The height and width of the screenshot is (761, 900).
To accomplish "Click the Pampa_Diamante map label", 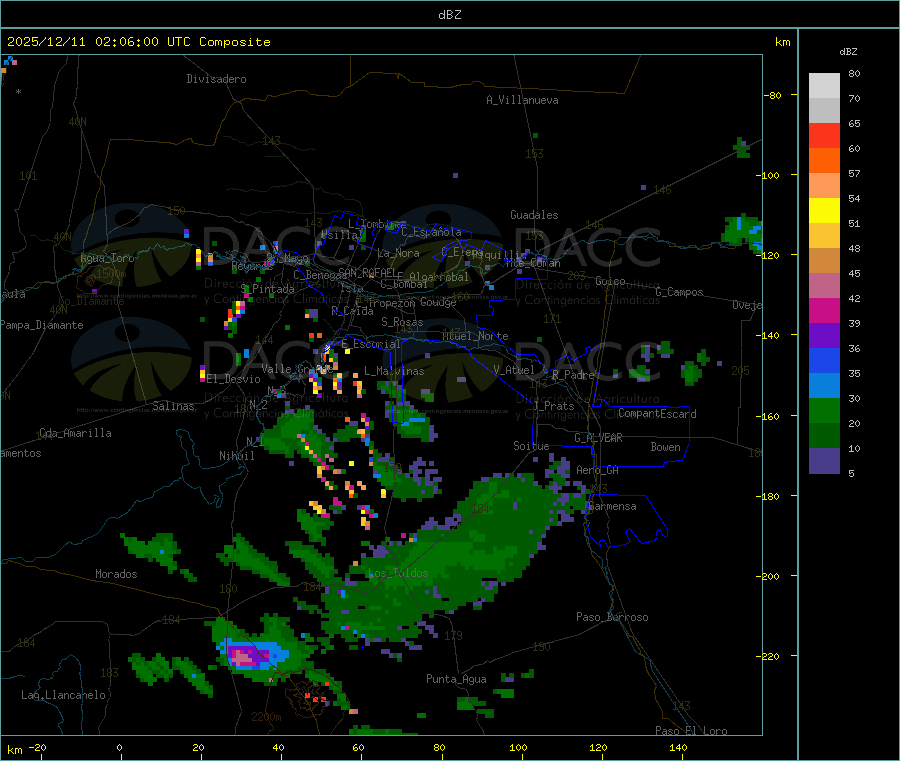I will point(41,325).
